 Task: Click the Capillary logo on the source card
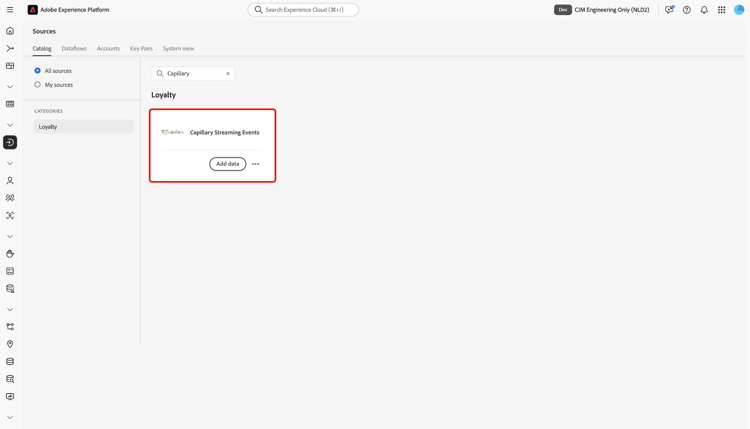[173, 132]
